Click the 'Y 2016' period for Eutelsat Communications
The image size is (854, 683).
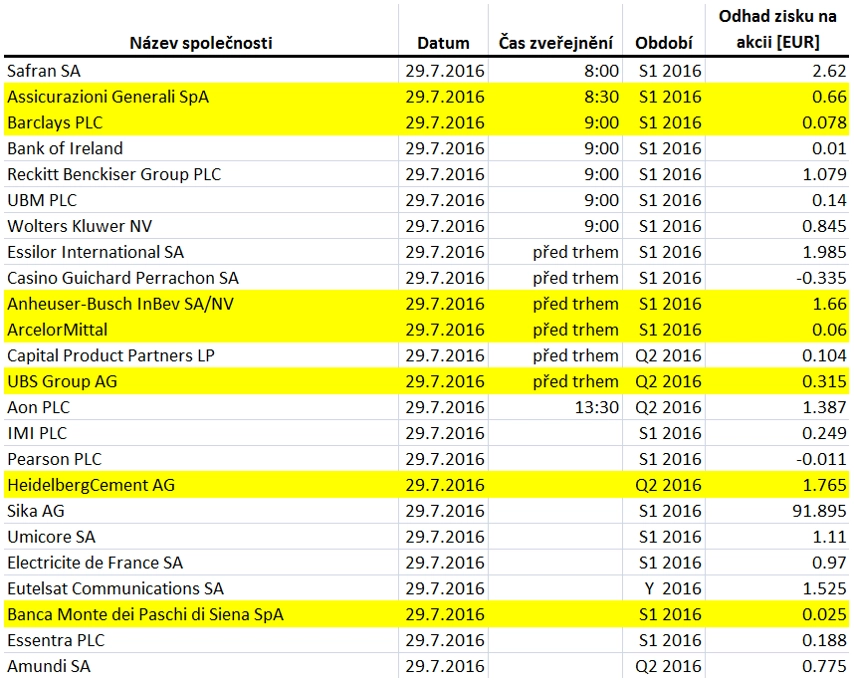pos(673,588)
